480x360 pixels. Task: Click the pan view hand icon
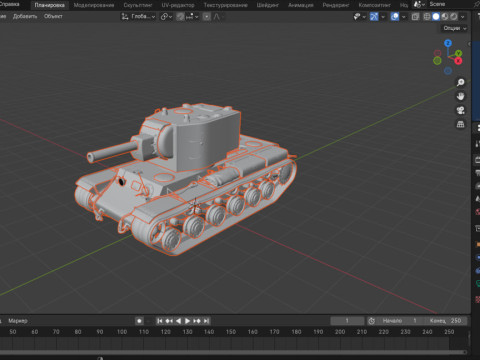coord(461,96)
